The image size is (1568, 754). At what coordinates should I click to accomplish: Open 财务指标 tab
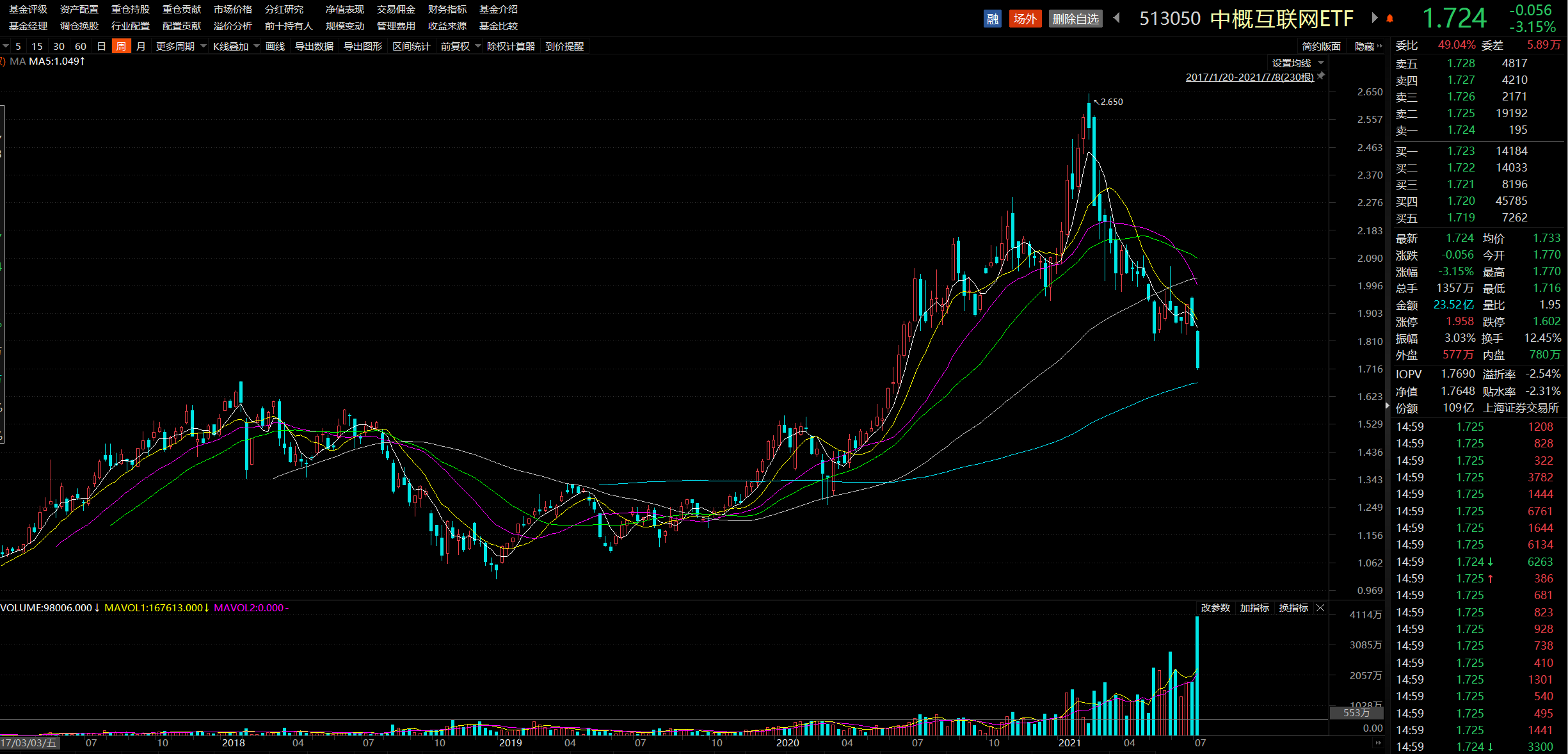(447, 9)
